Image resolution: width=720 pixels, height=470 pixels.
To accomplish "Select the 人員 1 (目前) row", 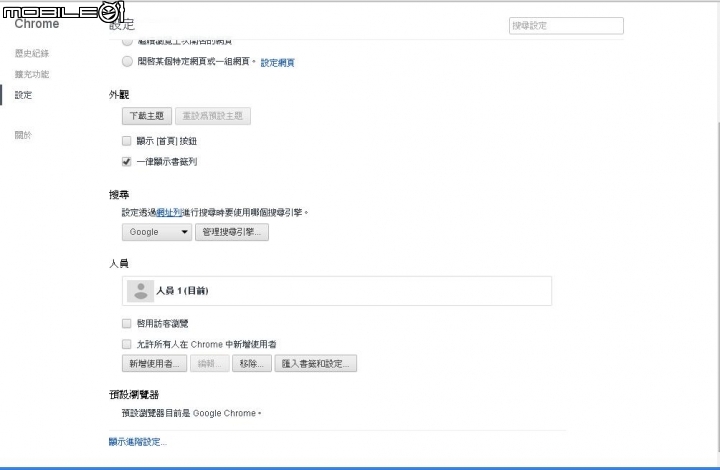I will pos(337,291).
